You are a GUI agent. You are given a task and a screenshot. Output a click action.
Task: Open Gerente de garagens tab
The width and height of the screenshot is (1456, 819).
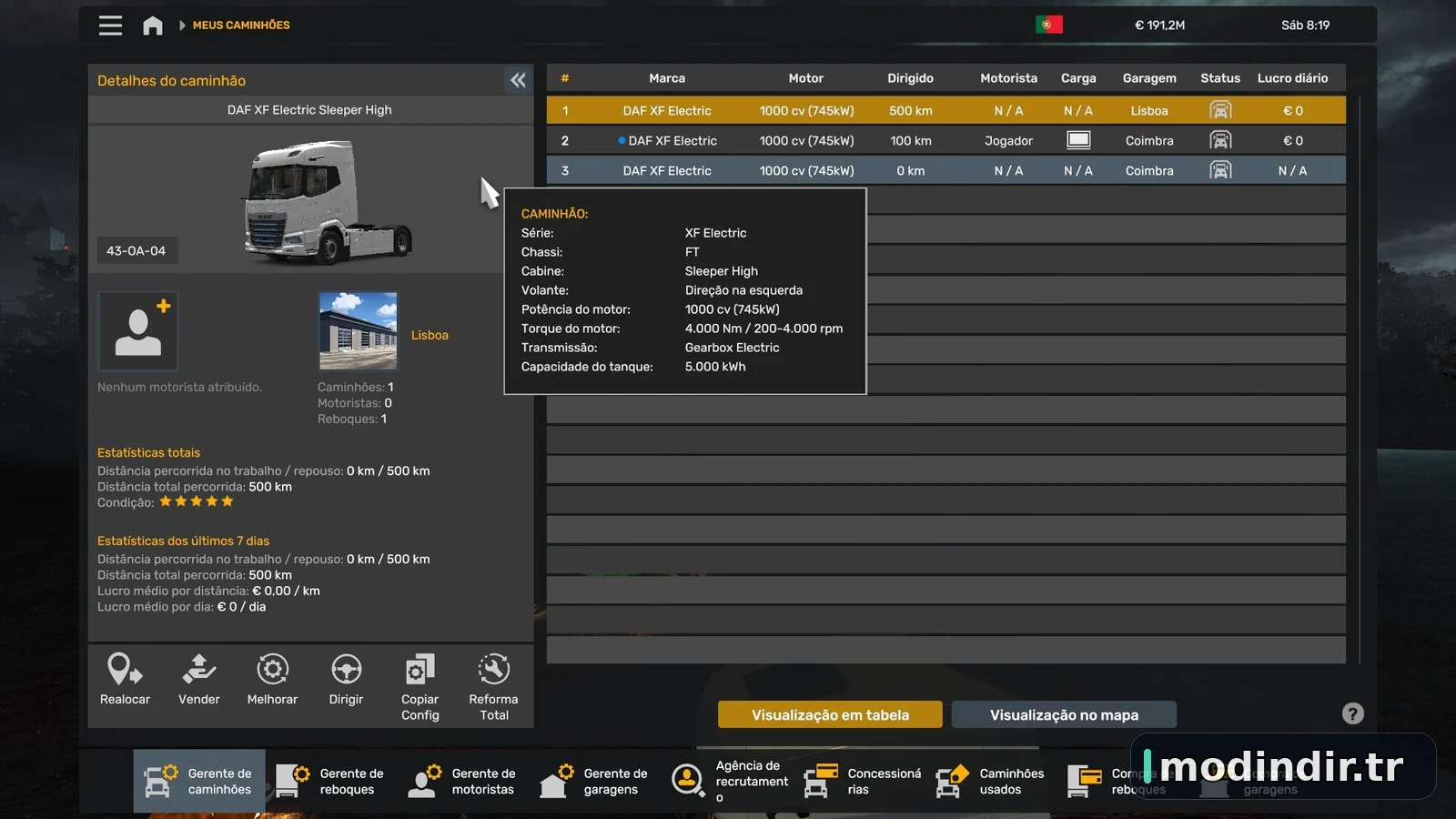tap(595, 781)
